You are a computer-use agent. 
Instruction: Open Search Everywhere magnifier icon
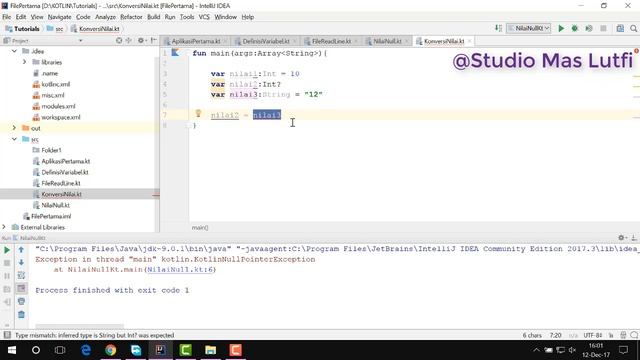(633, 28)
